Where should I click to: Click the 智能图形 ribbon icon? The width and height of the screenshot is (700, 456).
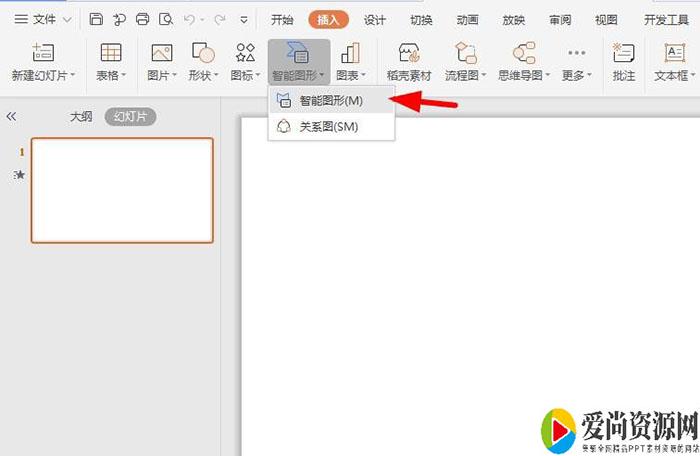(298, 53)
